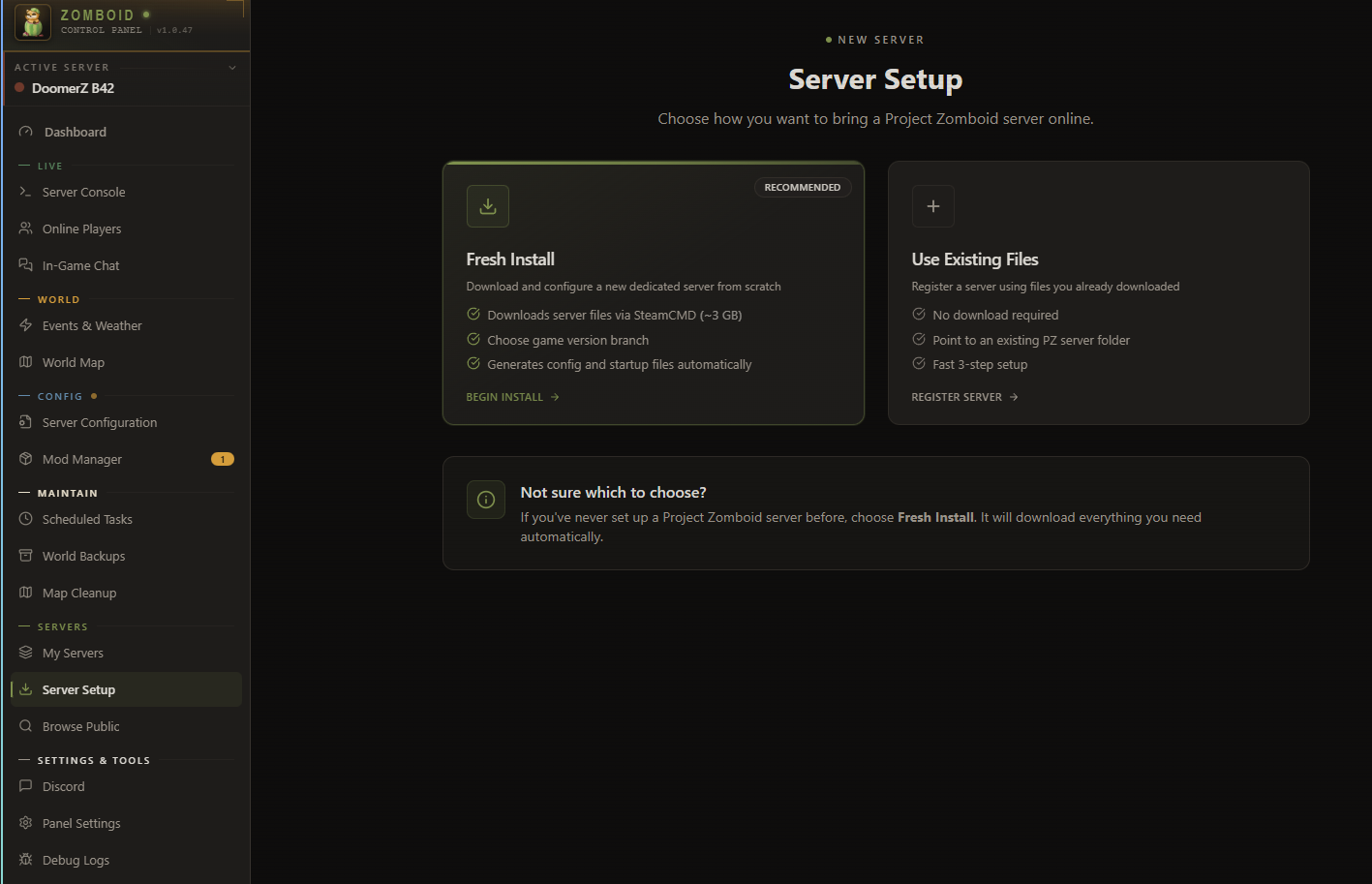Click the 'Not sure which to choose?' heading
Screen dimensions: 1372x884
[614, 492]
